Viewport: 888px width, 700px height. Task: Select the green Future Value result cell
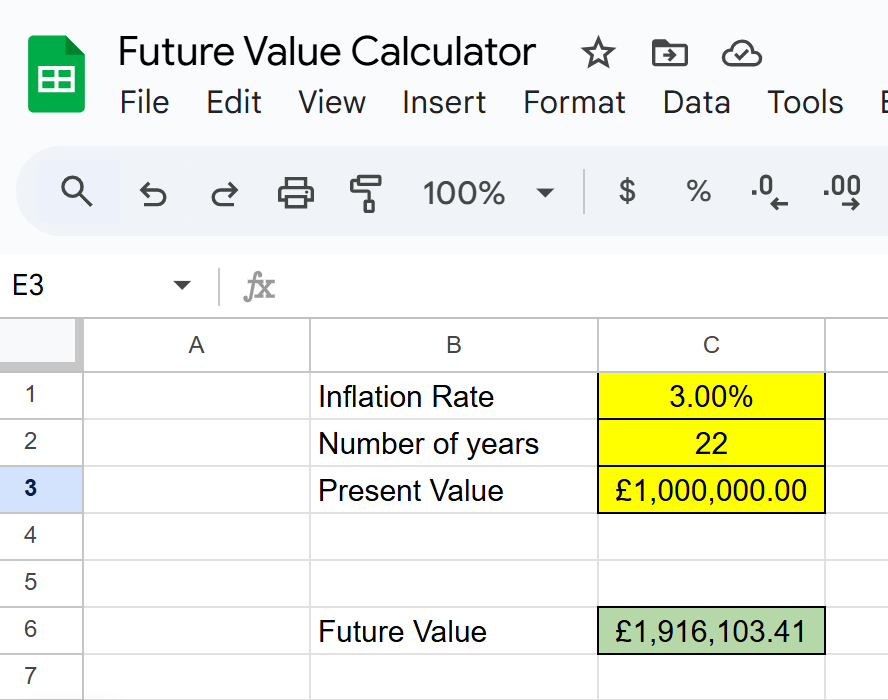click(711, 631)
